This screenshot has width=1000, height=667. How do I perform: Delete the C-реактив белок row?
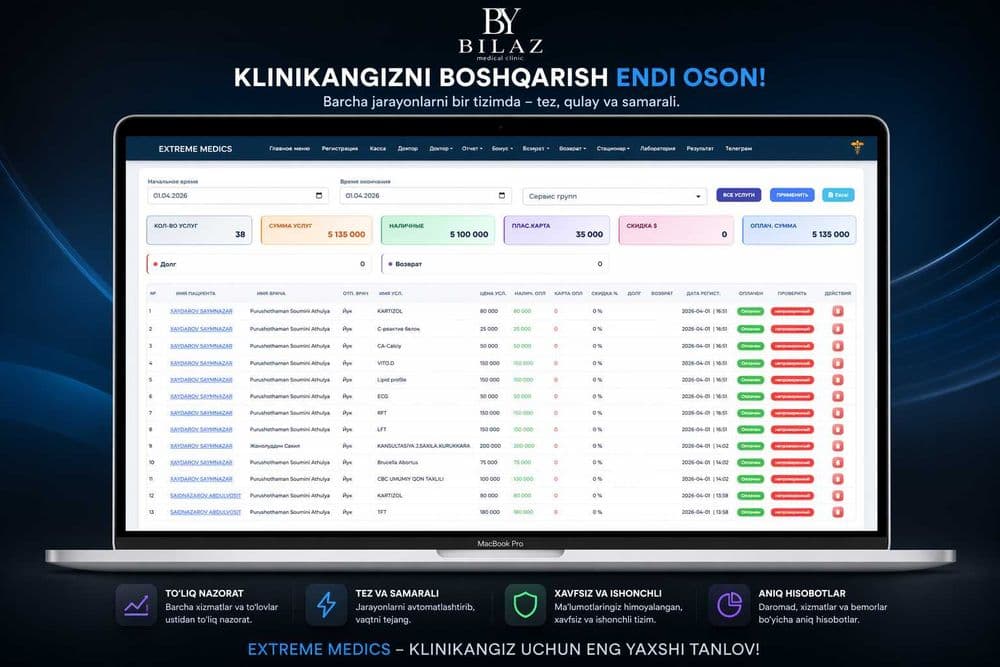837,329
